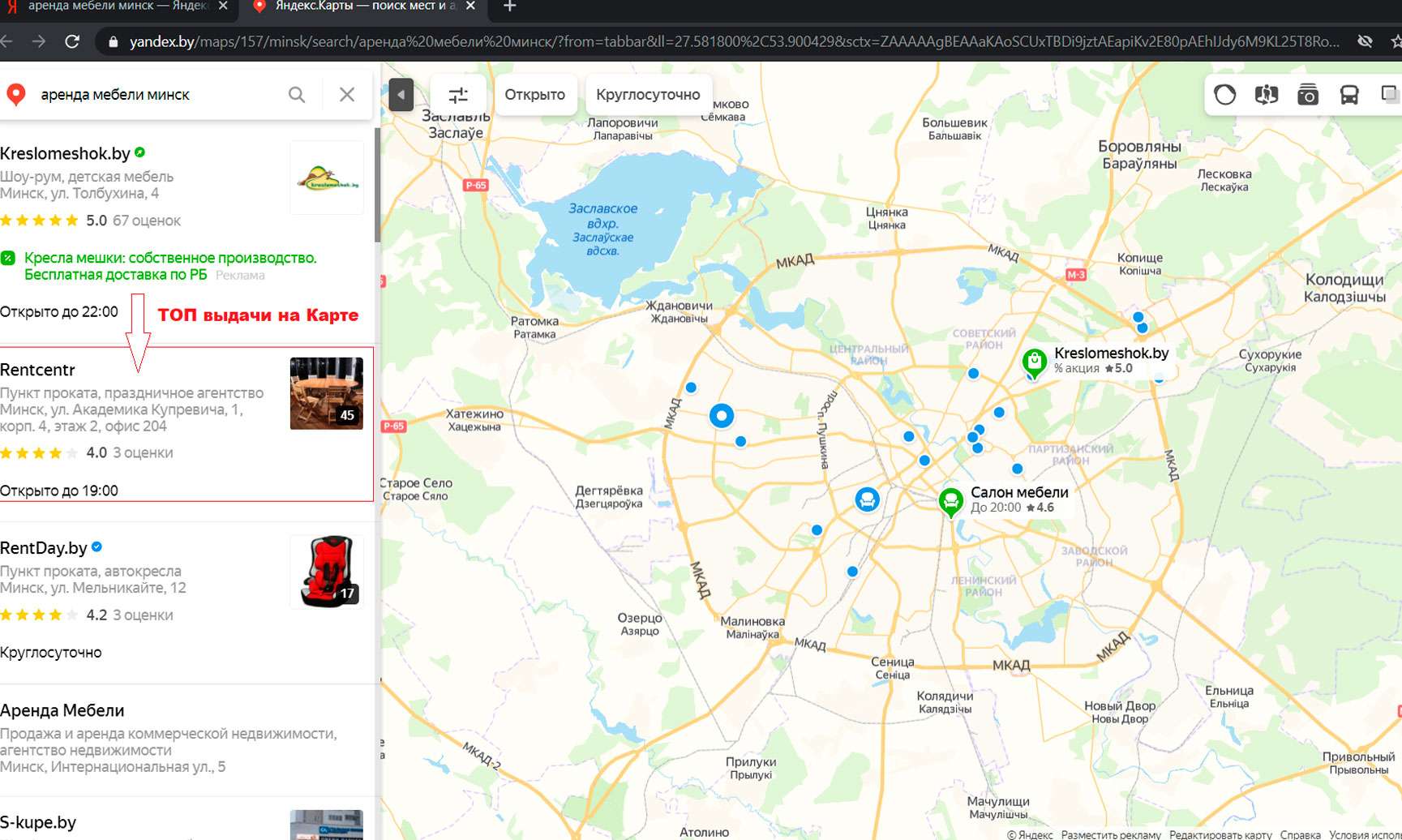Open the RentDay.by listing
The height and width of the screenshot is (840, 1402).
pos(44,548)
